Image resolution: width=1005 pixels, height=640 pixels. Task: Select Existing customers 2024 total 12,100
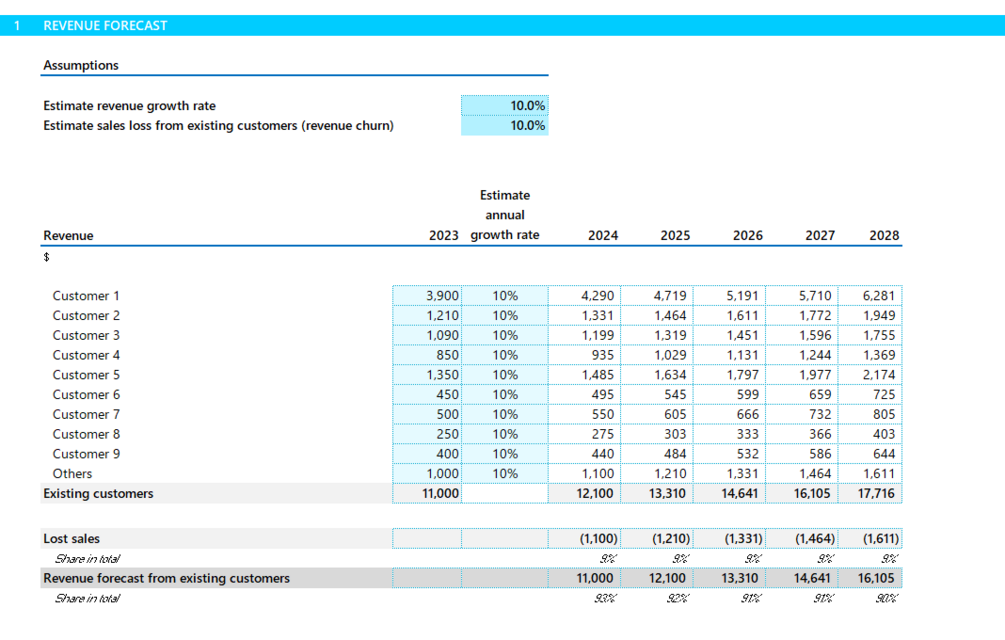click(585, 494)
